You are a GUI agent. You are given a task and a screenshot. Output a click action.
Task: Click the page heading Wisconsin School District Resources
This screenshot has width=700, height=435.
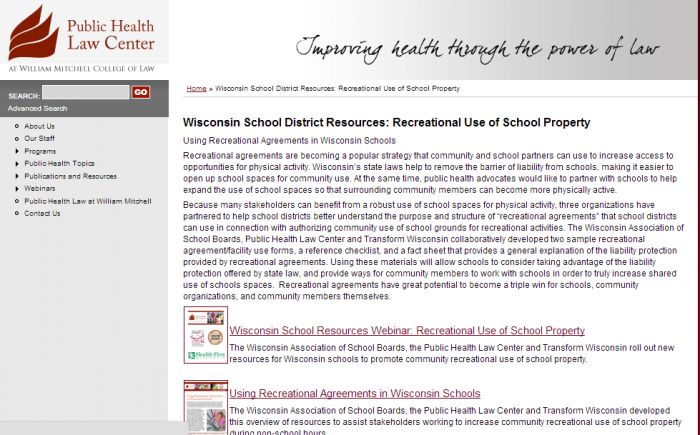pos(387,122)
